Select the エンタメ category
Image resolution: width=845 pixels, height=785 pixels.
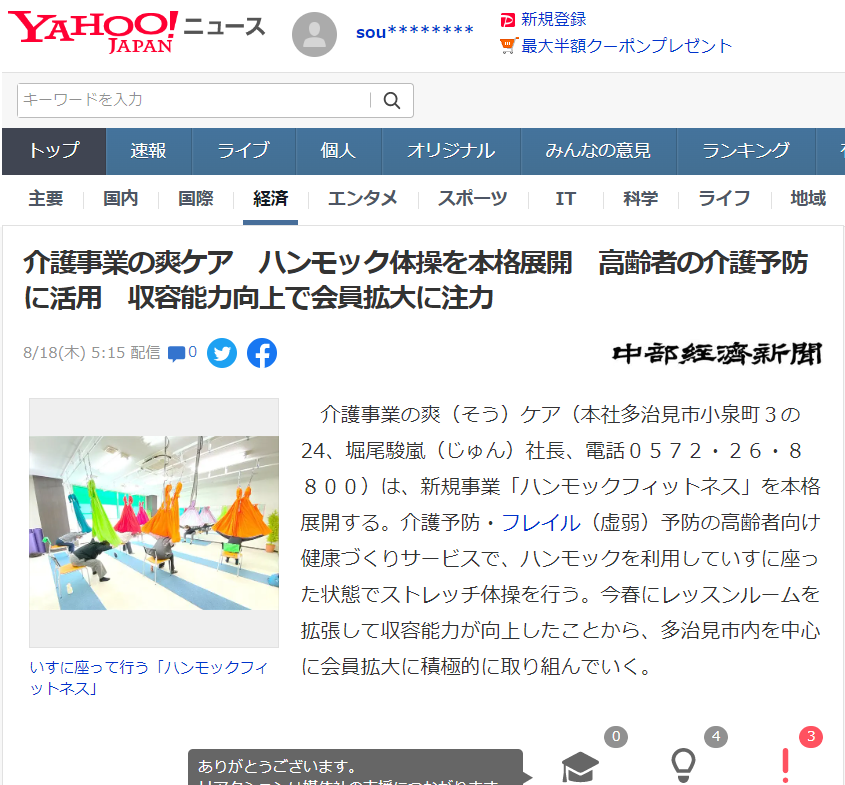(x=363, y=198)
